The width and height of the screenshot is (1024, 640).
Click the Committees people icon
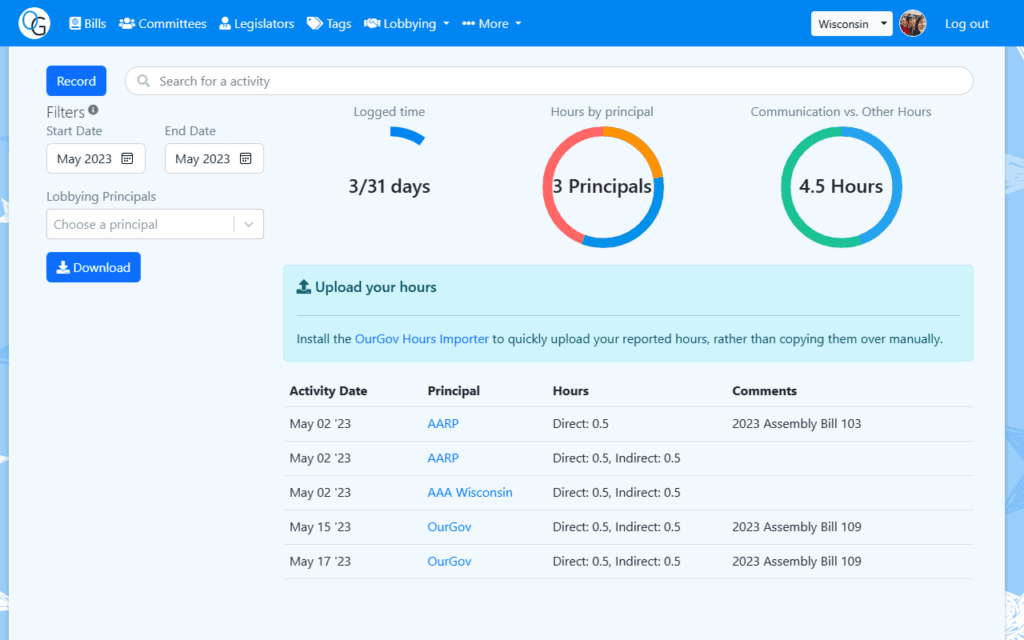pos(127,24)
